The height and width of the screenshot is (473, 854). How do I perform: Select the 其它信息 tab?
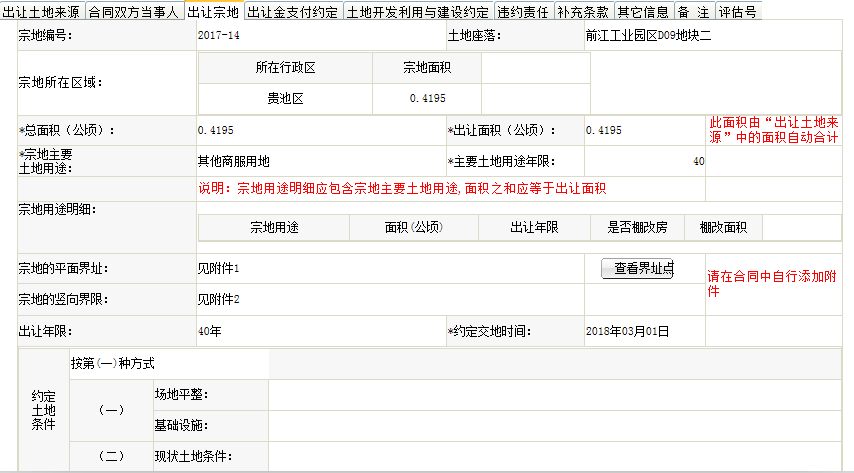tap(642, 12)
